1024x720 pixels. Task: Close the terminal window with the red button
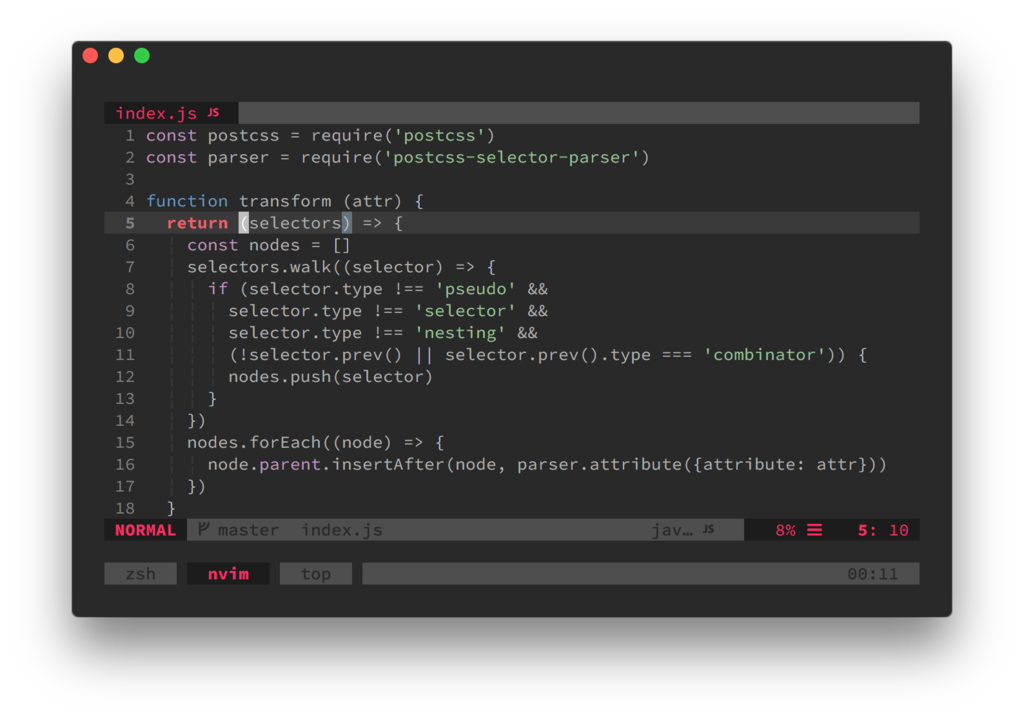coord(90,56)
